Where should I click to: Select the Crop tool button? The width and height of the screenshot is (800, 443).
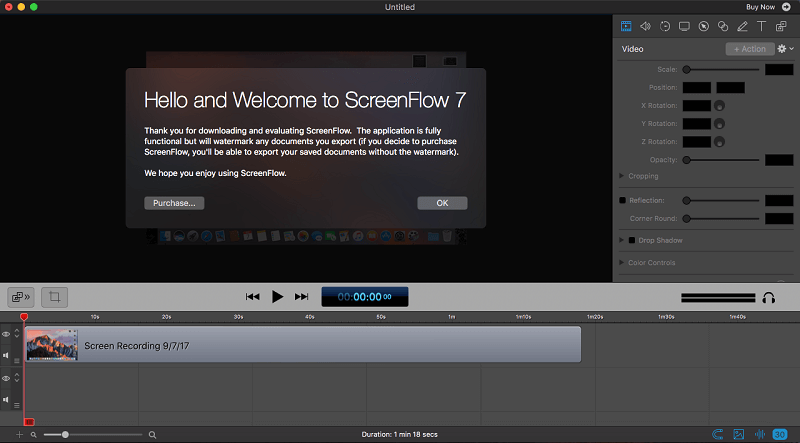[x=55, y=297]
